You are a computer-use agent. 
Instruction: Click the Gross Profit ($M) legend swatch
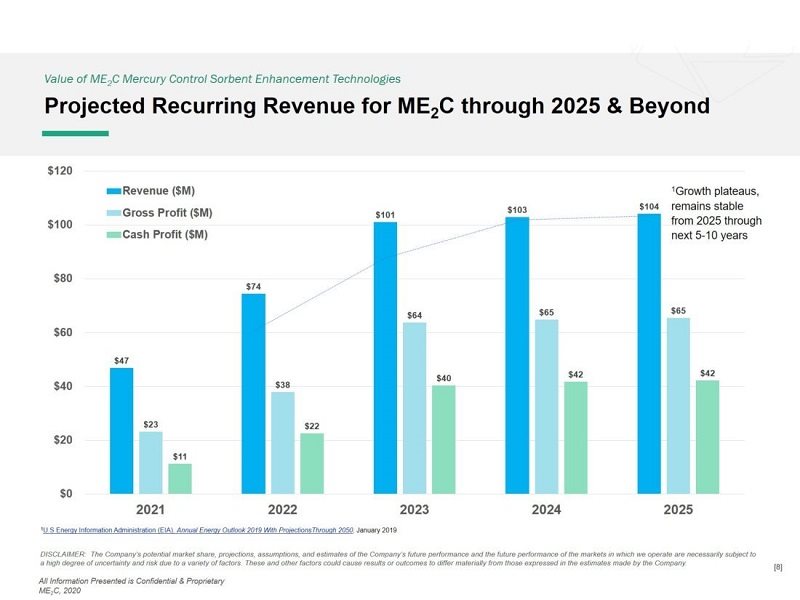pos(114,213)
